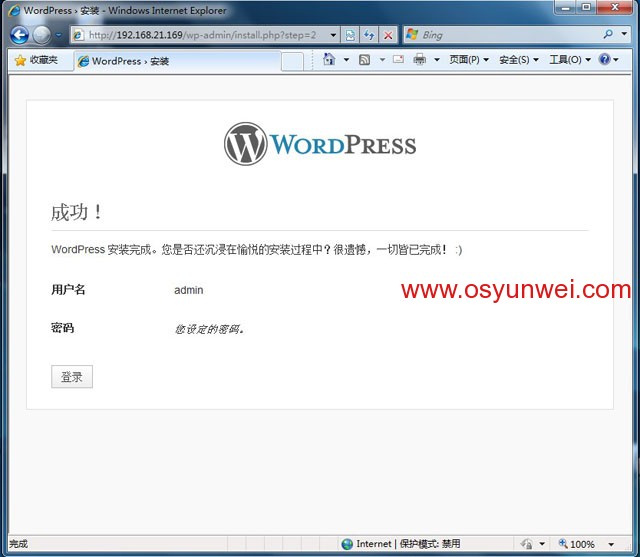Click the status bar privacy lock icon

click(x=527, y=544)
